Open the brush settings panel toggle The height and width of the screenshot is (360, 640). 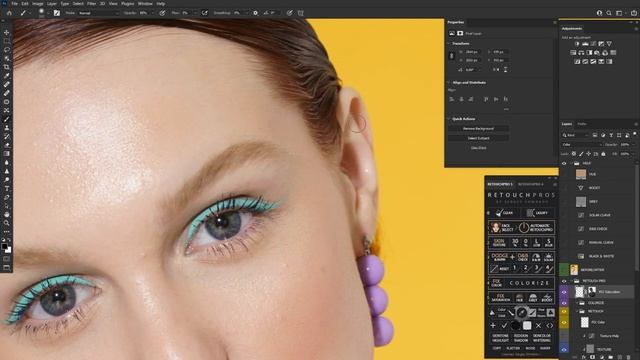[x=57, y=13]
